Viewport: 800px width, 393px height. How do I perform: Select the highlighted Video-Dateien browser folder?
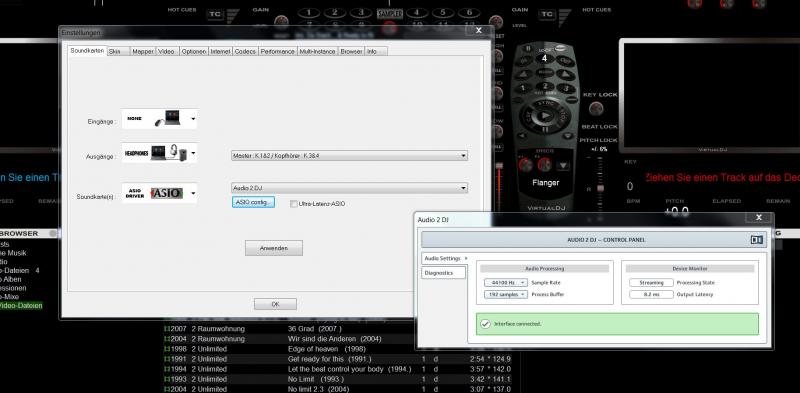pyautogui.click(x=21, y=306)
